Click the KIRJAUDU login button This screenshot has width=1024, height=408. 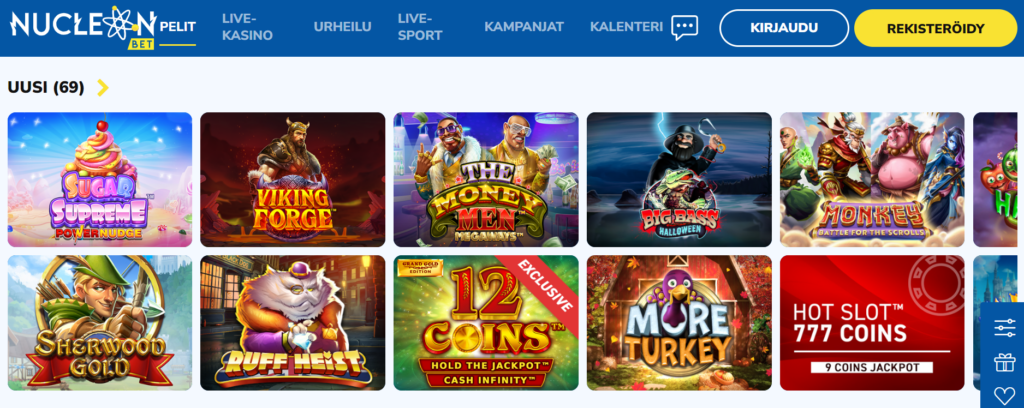point(784,28)
